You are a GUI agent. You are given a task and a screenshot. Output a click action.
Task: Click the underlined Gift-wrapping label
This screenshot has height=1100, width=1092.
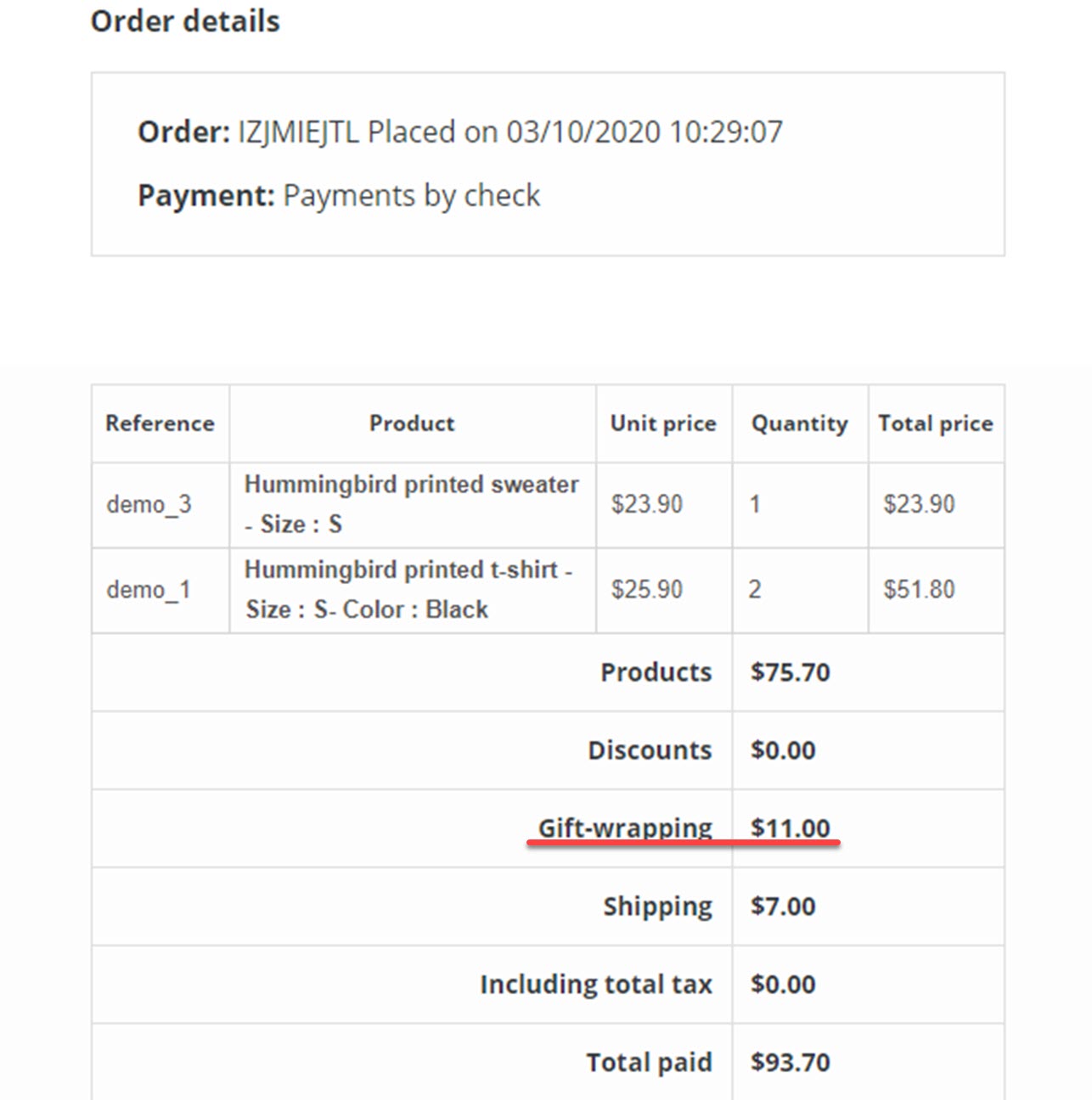[625, 828]
